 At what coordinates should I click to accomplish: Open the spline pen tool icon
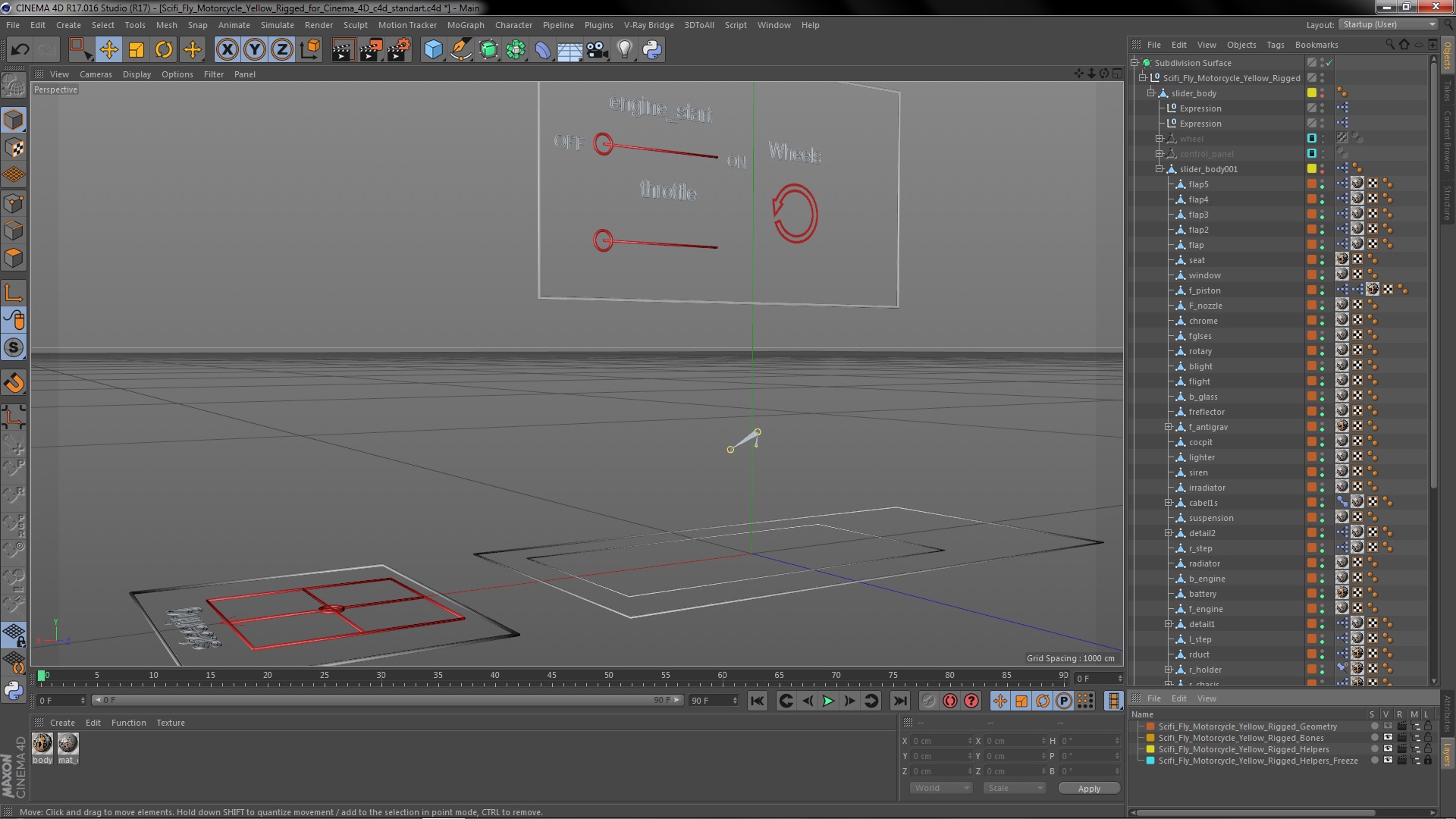(x=460, y=50)
